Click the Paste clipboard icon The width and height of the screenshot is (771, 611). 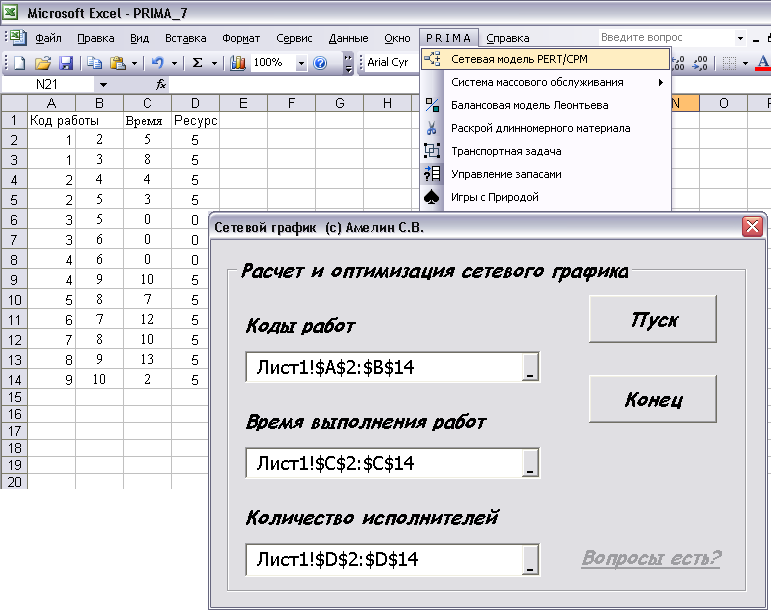click(118, 63)
